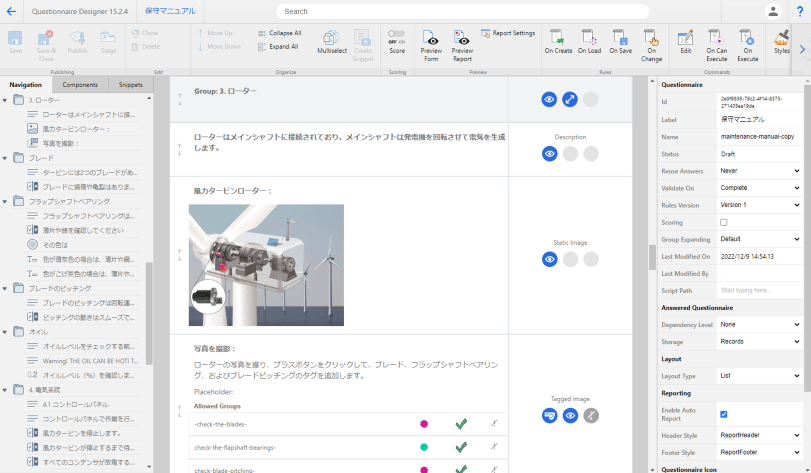
Task: Switch to the Snippets tab
Action: [x=130, y=85]
